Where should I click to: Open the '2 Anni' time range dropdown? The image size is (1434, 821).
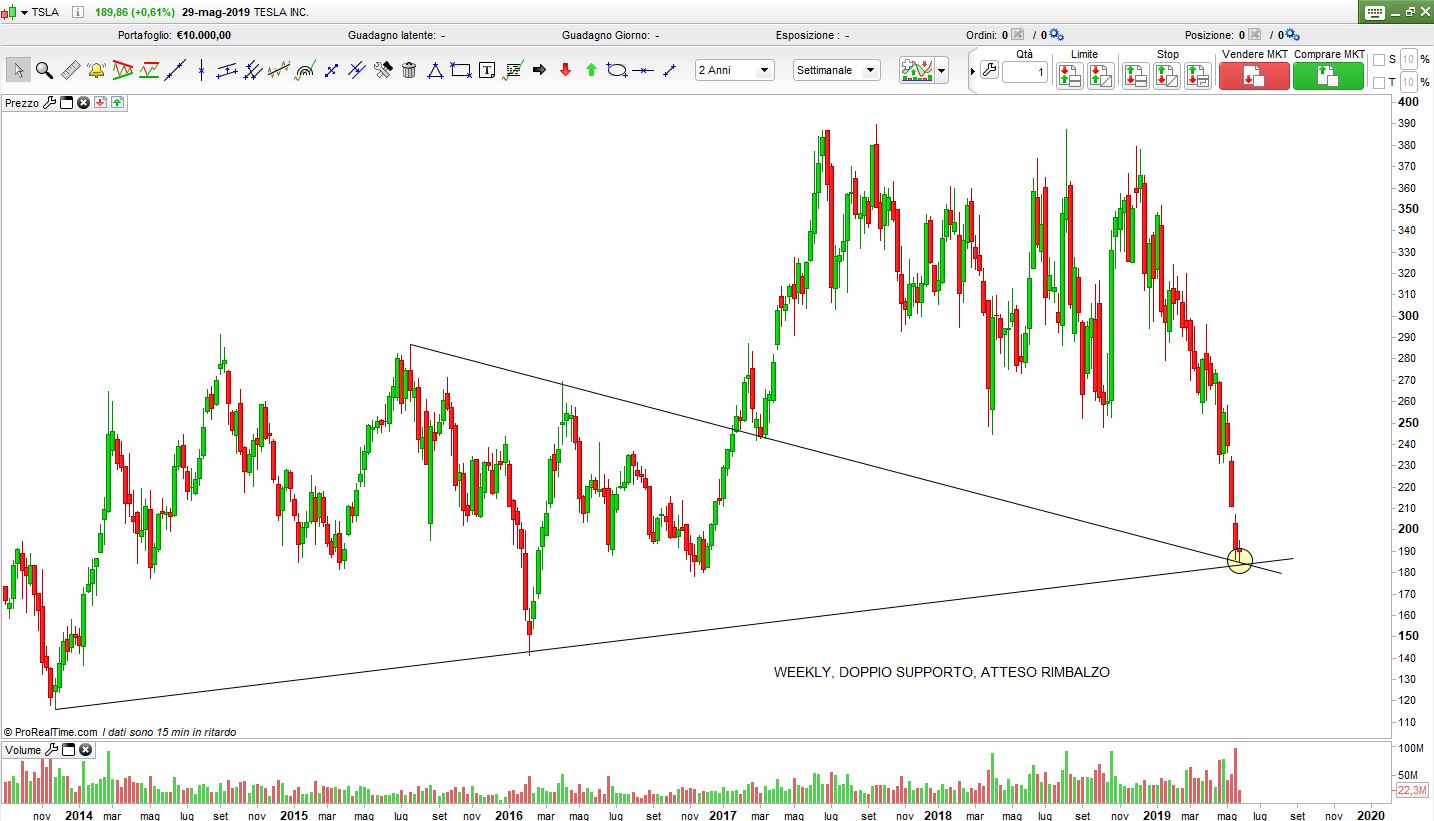point(735,70)
